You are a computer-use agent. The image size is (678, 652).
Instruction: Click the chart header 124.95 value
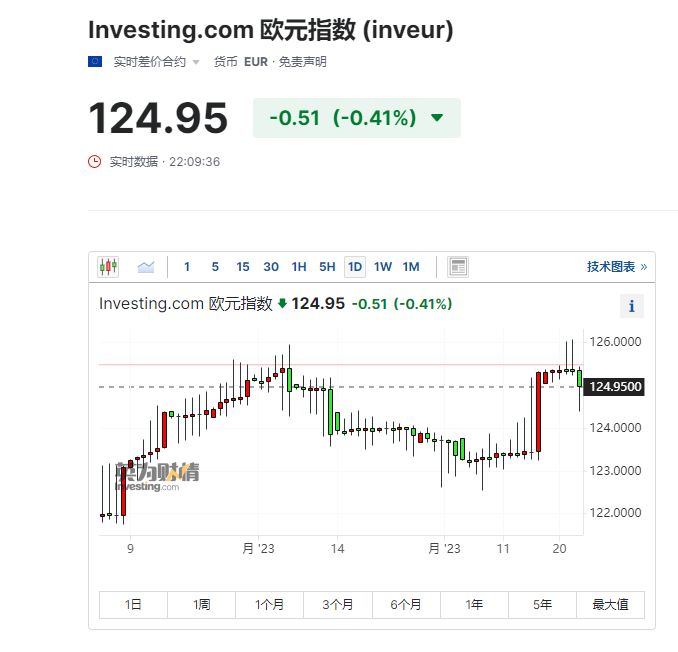318,304
